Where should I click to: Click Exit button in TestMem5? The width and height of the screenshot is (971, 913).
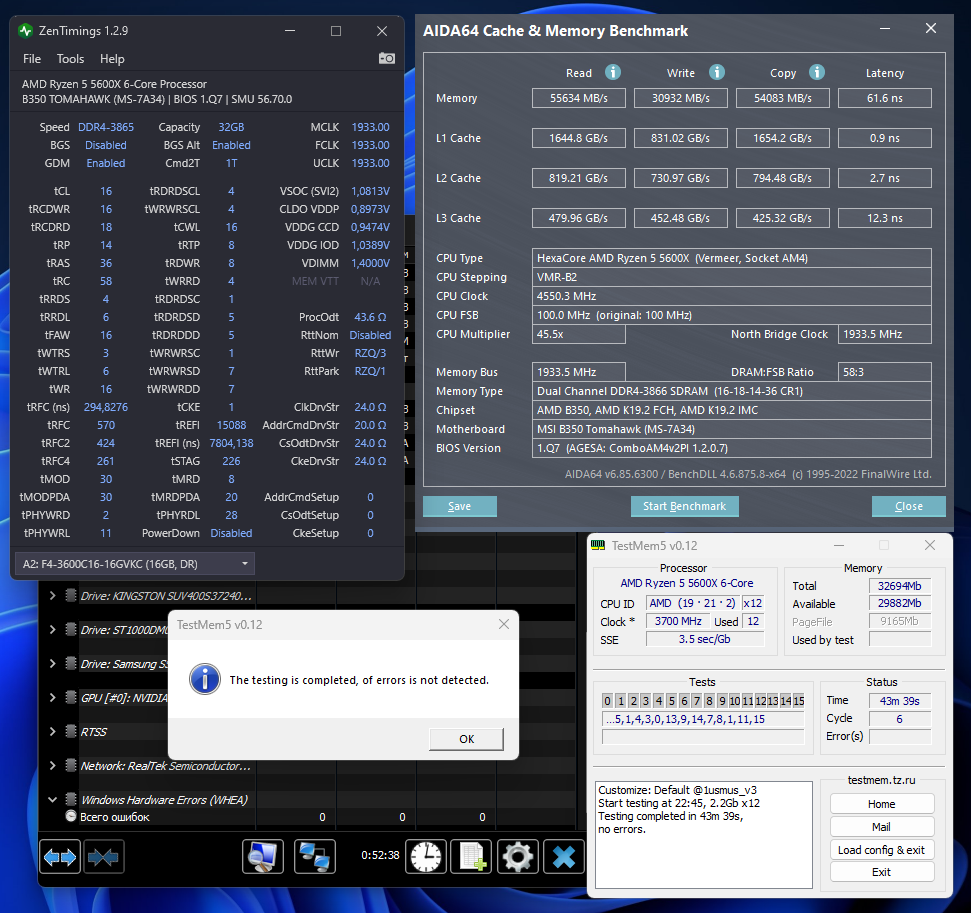(882, 872)
